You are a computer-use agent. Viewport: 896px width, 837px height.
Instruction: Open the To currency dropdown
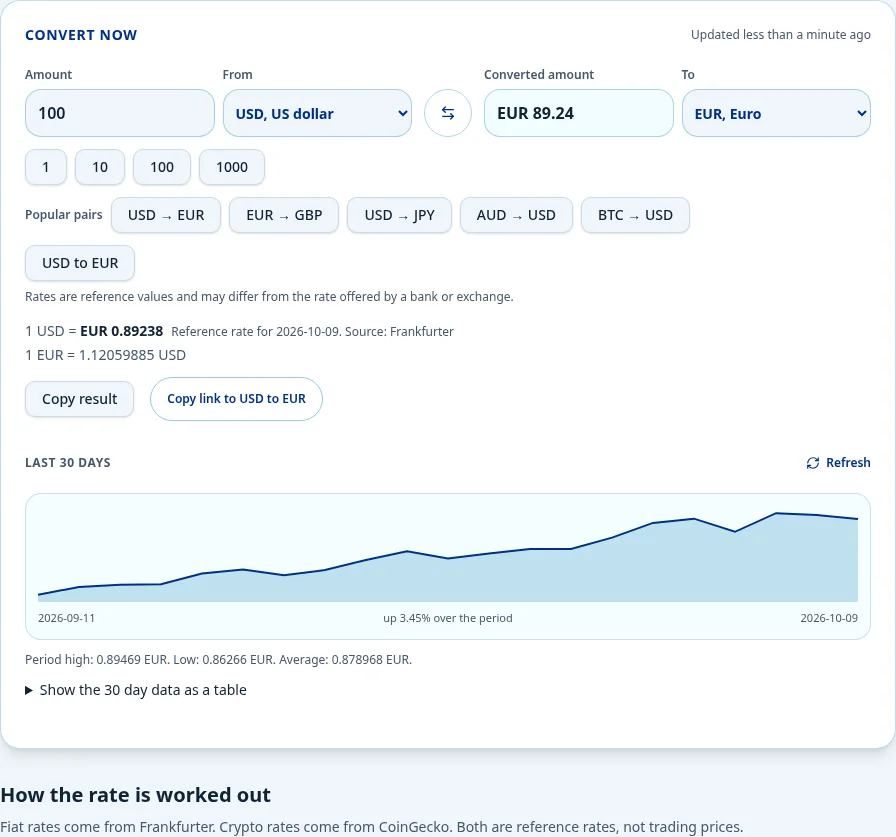tap(776, 113)
